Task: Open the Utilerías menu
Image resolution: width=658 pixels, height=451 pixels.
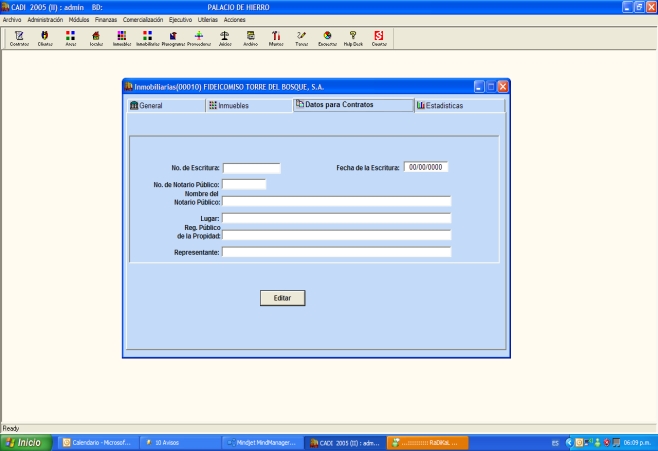Action: coord(209,20)
